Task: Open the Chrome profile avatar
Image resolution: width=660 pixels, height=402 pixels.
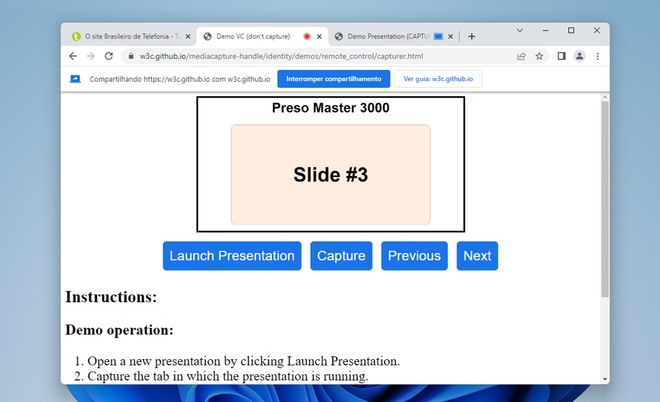Action: pyautogui.click(x=580, y=56)
